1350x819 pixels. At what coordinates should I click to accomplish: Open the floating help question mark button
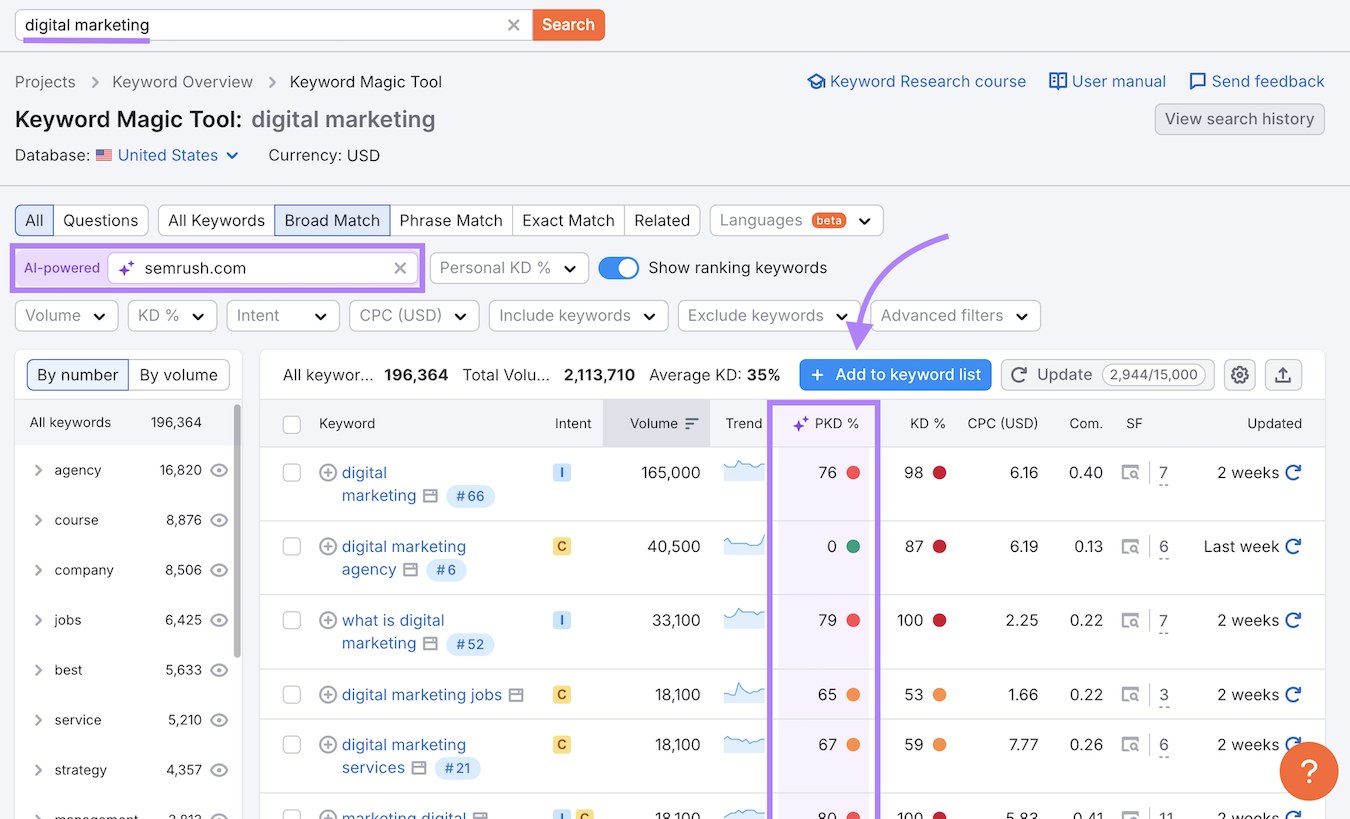(1308, 771)
